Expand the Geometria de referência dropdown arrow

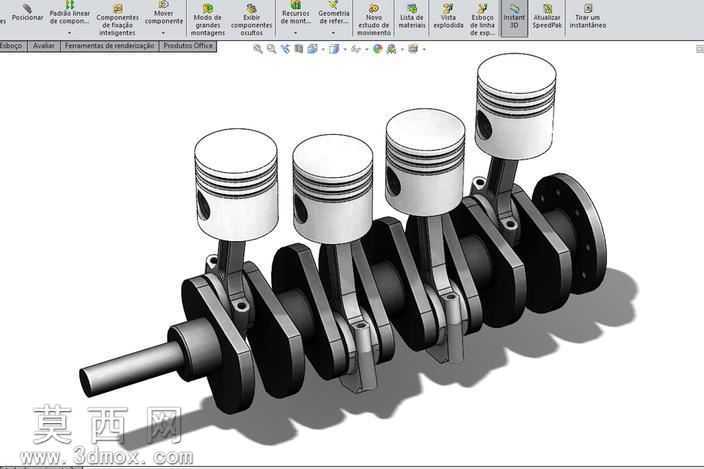point(333,33)
